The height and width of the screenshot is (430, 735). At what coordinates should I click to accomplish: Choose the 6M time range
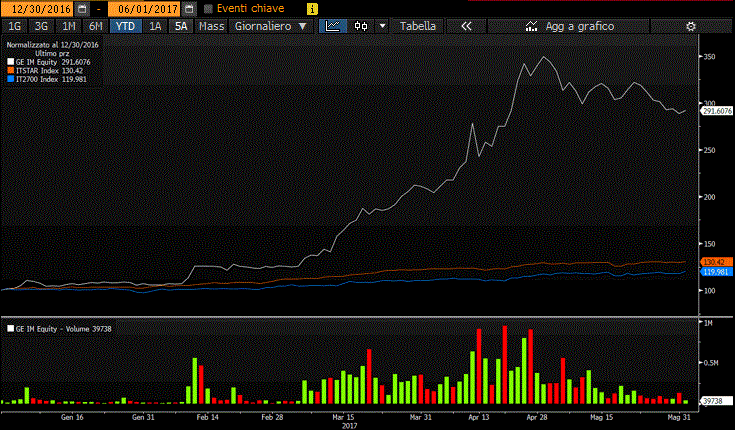click(x=95, y=26)
